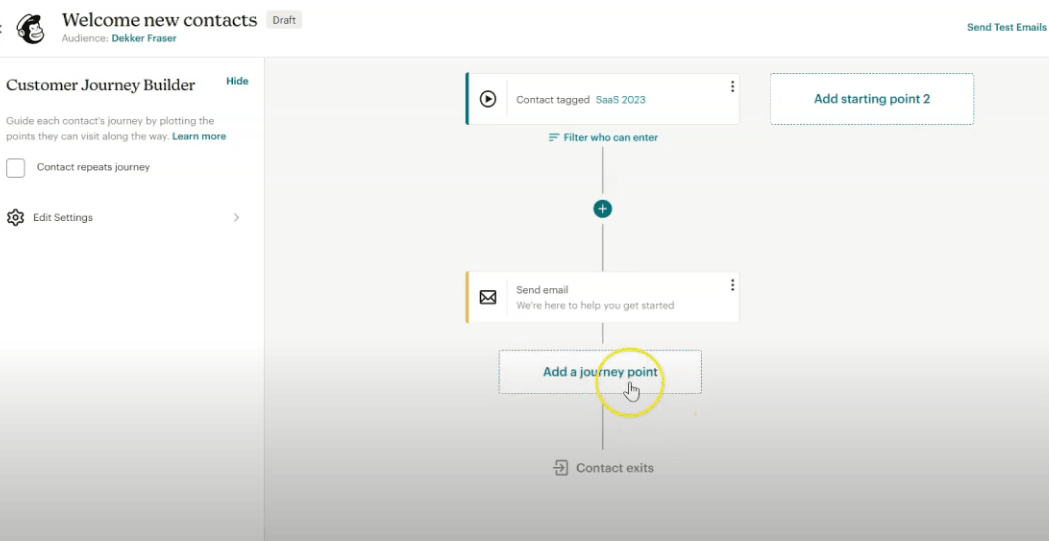Select the Send email card subject text

point(595,306)
